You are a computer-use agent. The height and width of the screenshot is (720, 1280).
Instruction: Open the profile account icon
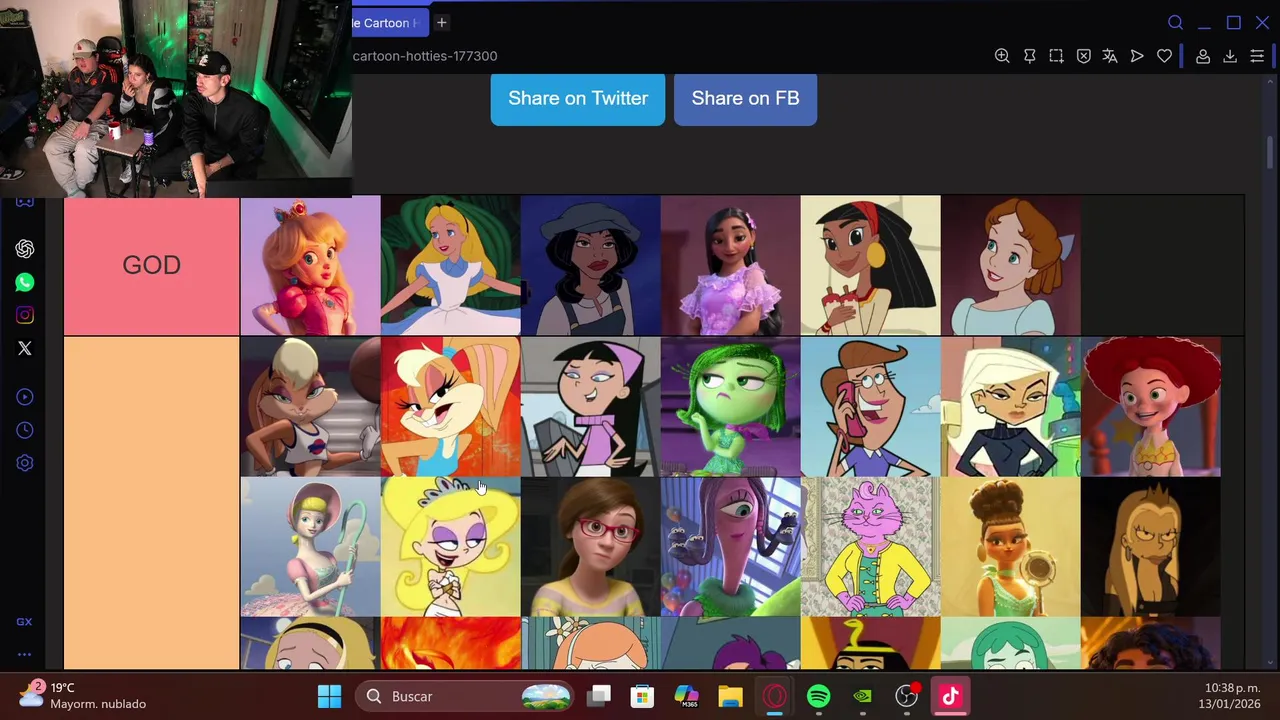coord(1203,56)
